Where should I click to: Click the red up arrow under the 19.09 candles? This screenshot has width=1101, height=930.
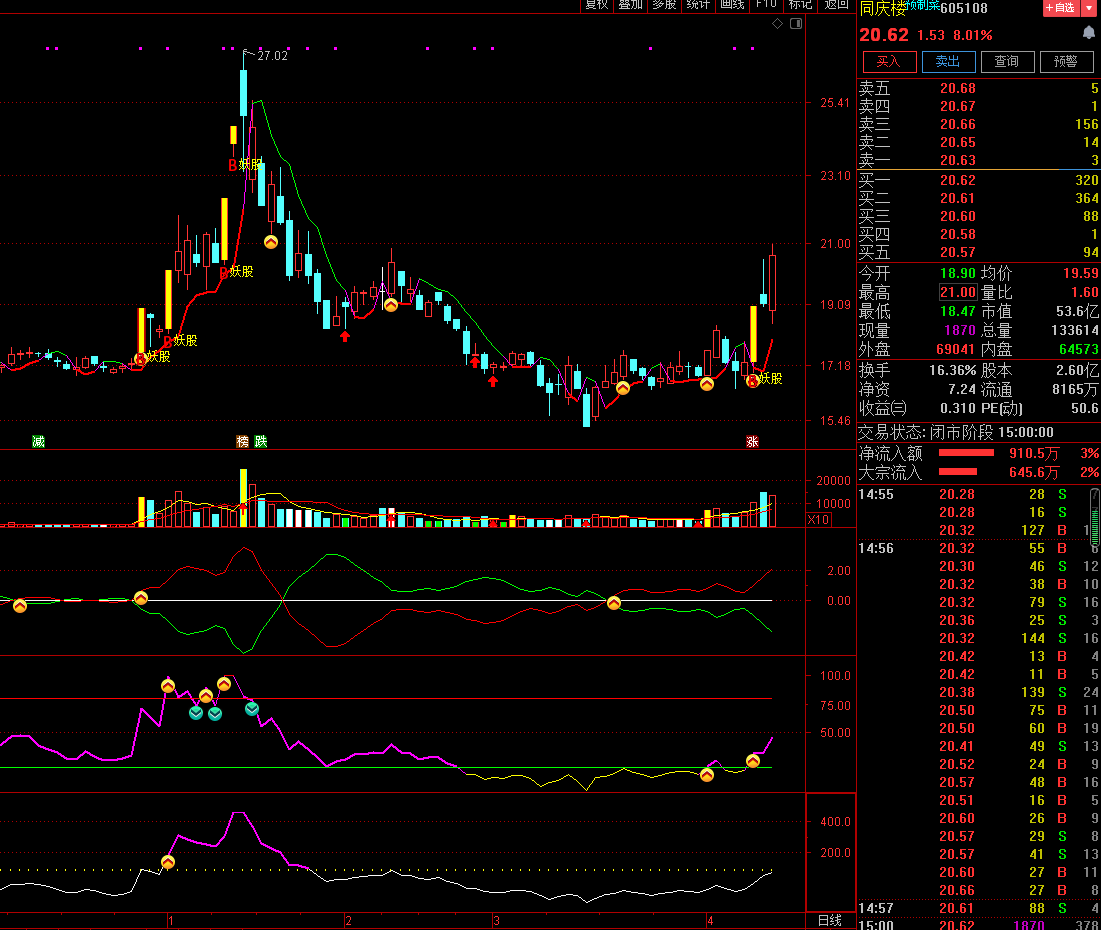345,336
